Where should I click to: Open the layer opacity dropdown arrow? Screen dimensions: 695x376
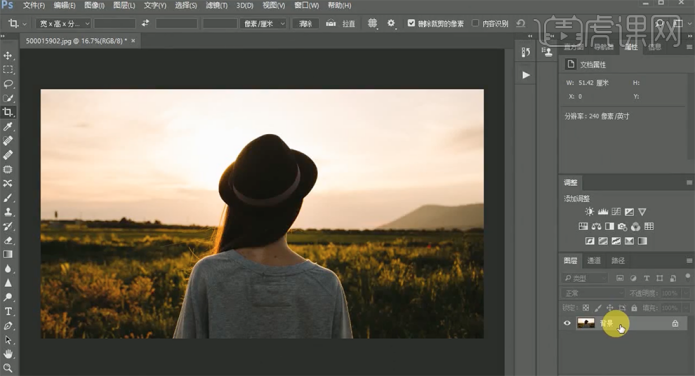point(686,294)
